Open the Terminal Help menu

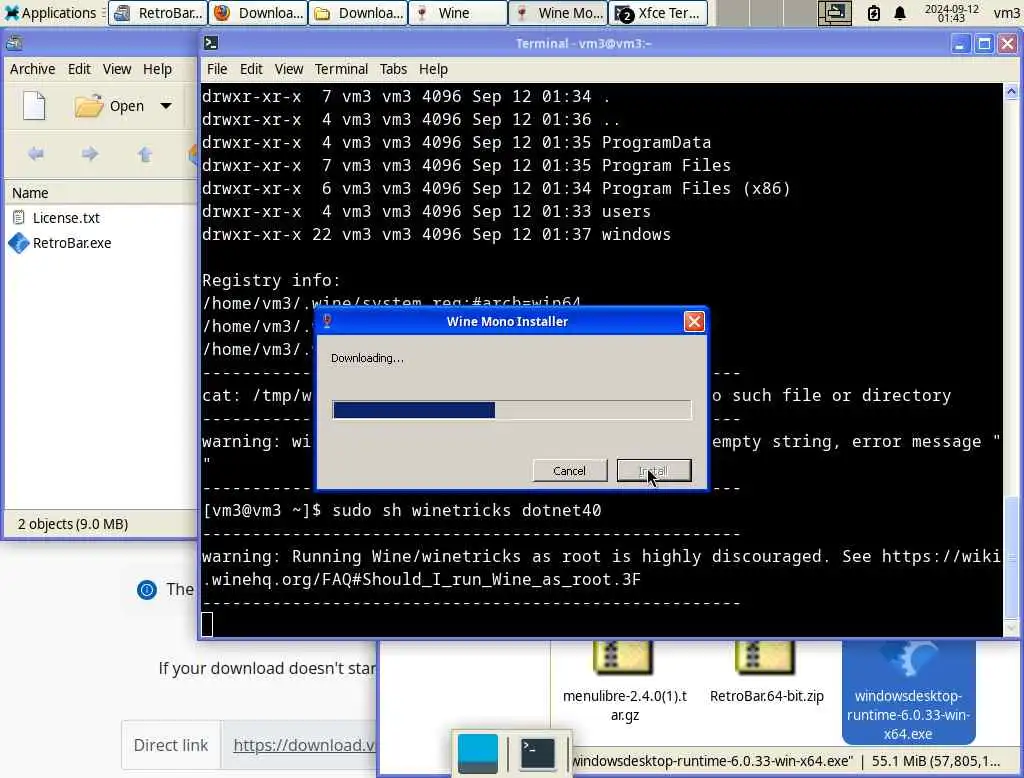point(433,69)
